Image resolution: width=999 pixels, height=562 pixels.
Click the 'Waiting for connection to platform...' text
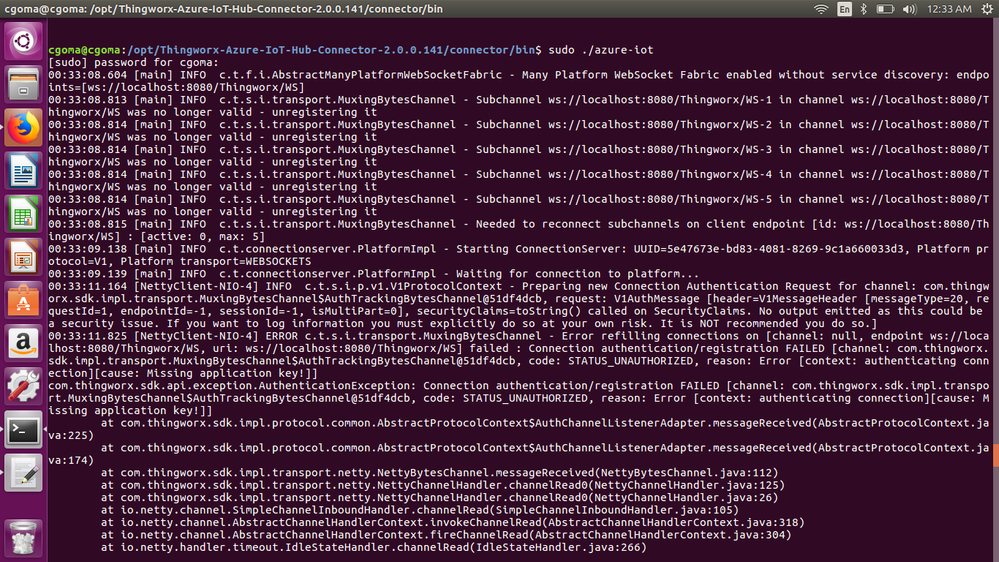click(577, 274)
